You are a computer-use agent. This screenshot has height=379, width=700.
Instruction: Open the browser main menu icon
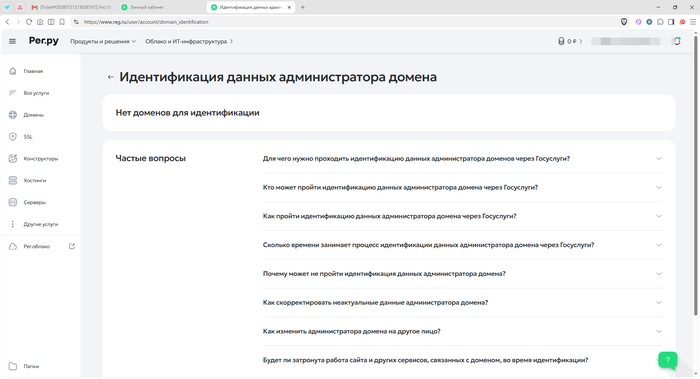point(693,22)
